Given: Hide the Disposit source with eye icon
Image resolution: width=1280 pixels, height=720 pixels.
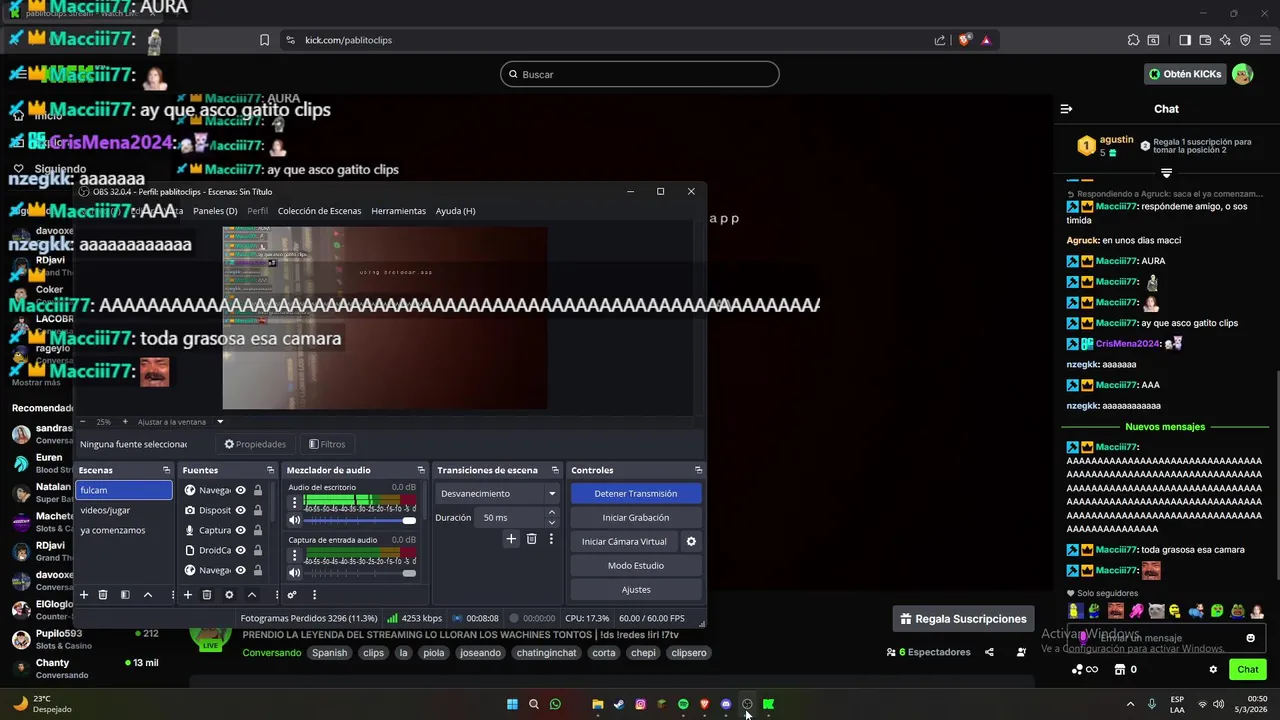Looking at the screenshot, I should [241, 510].
